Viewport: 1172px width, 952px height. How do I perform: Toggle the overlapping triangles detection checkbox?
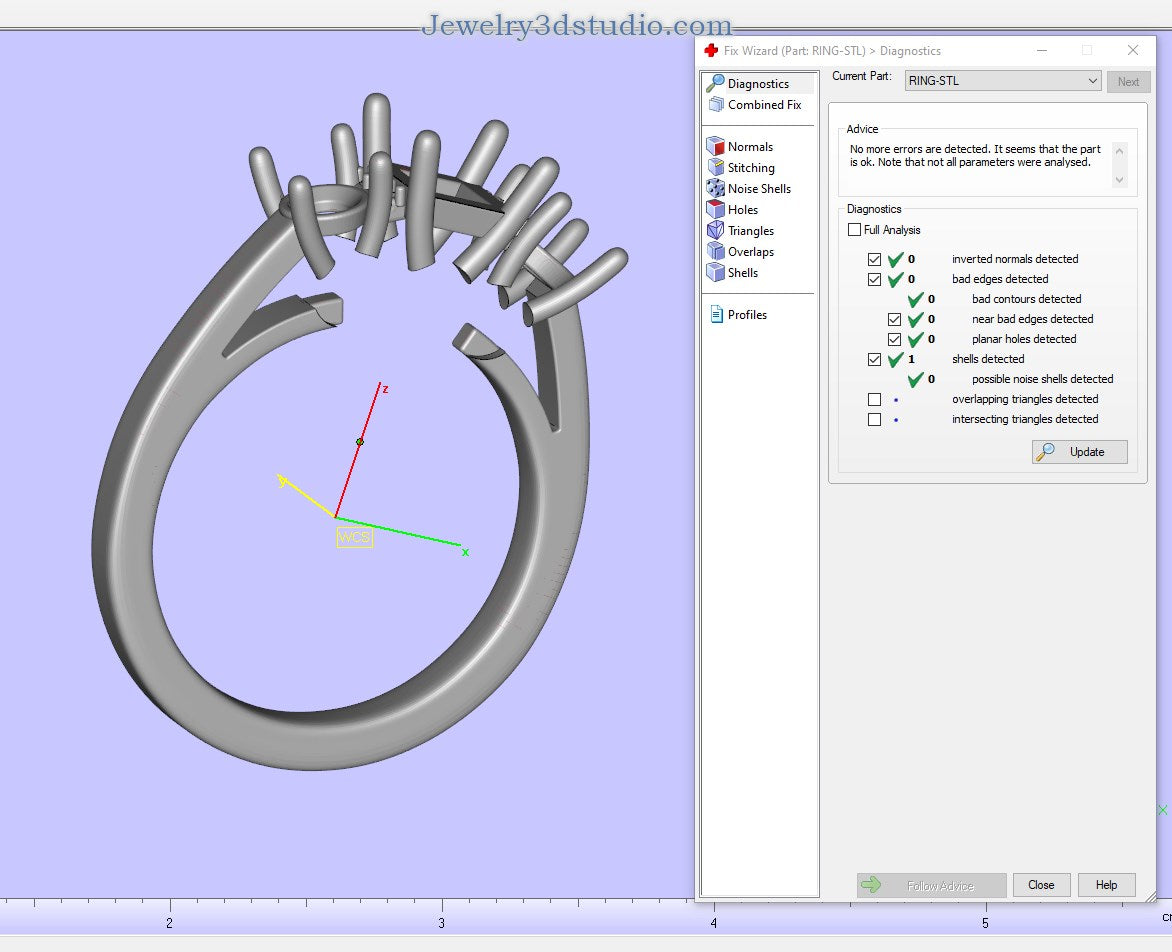874,399
